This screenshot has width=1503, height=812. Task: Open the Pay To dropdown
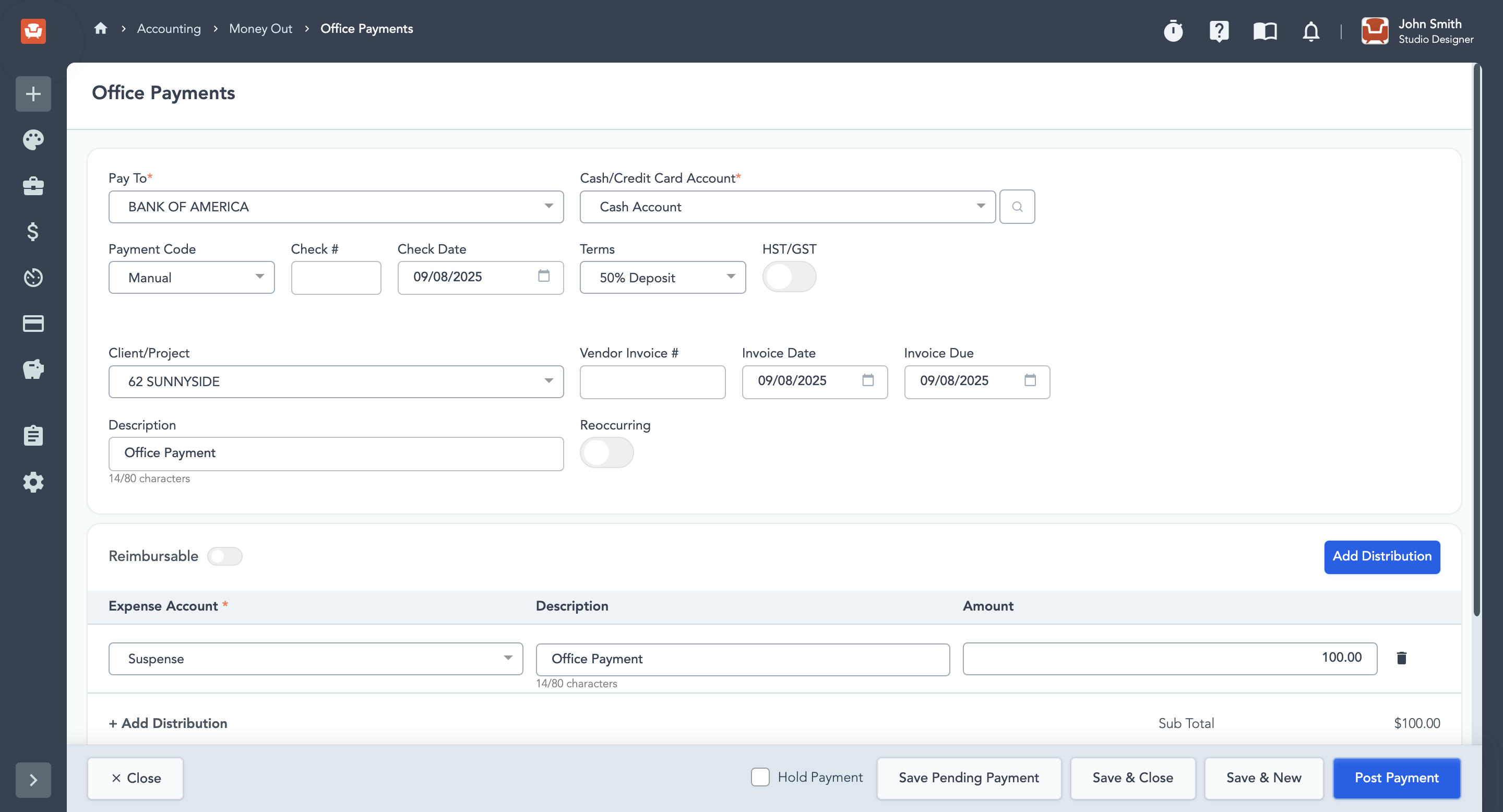[336, 207]
